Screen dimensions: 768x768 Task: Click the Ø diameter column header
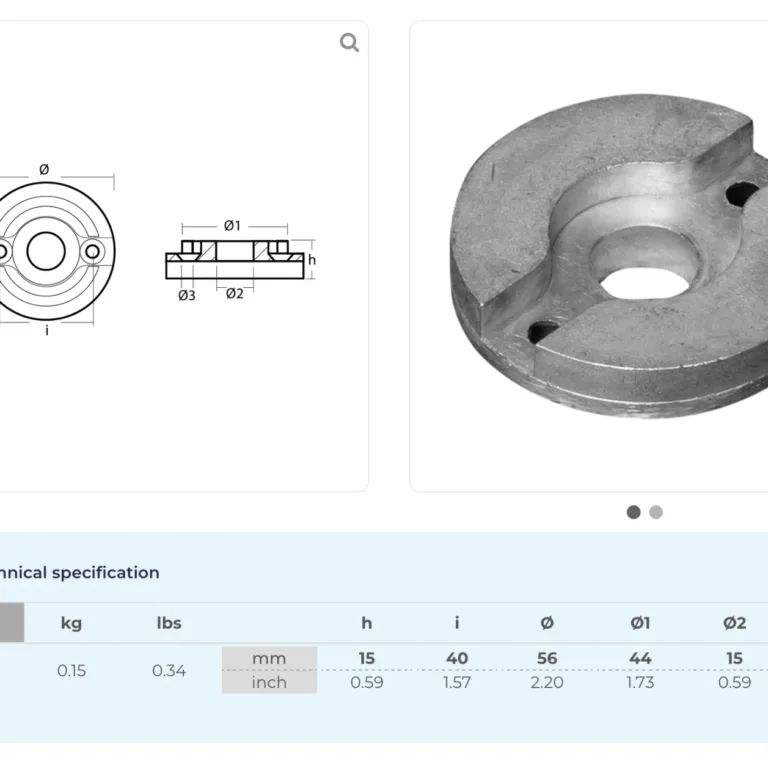click(x=546, y=623)
